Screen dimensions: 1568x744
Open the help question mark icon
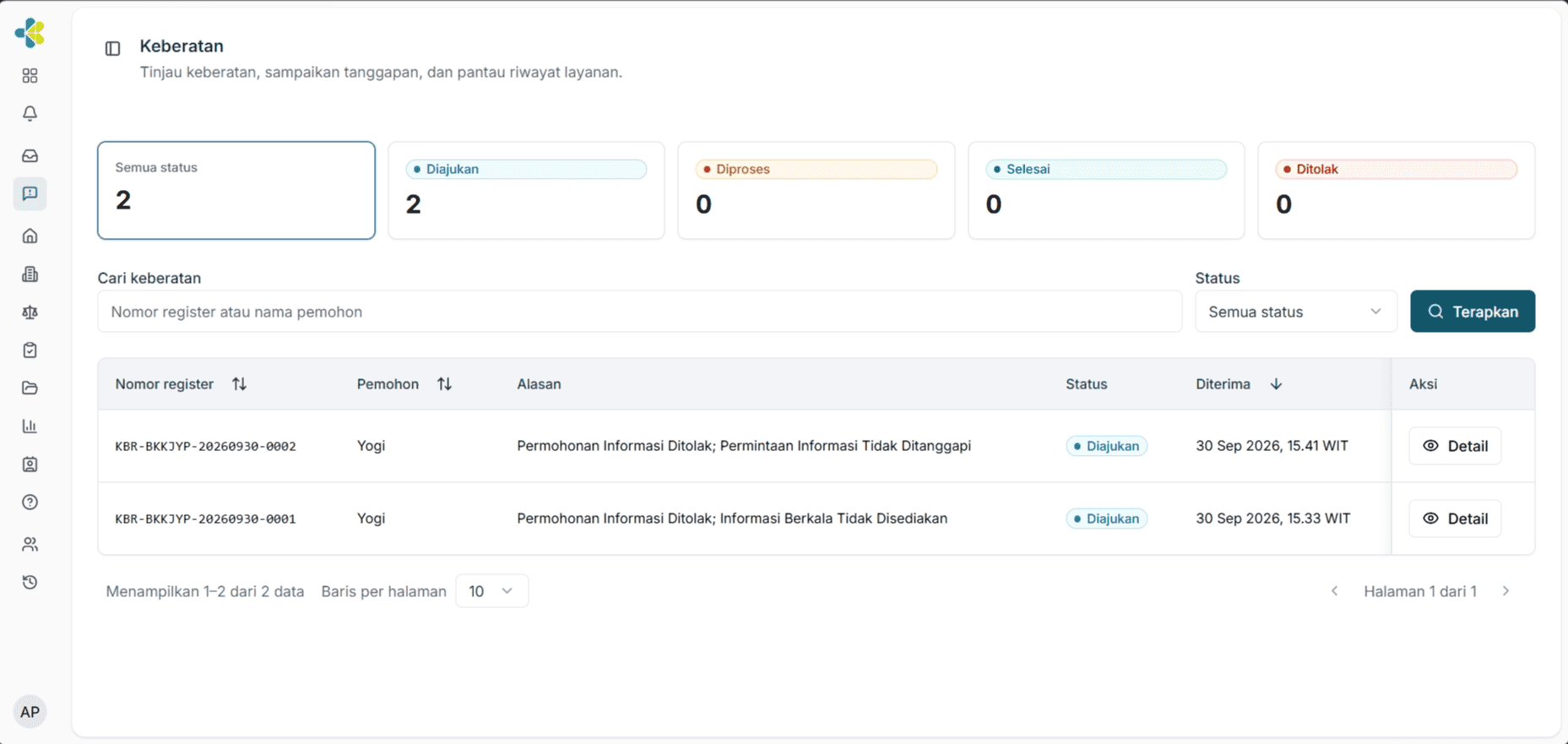coord(30,502)
